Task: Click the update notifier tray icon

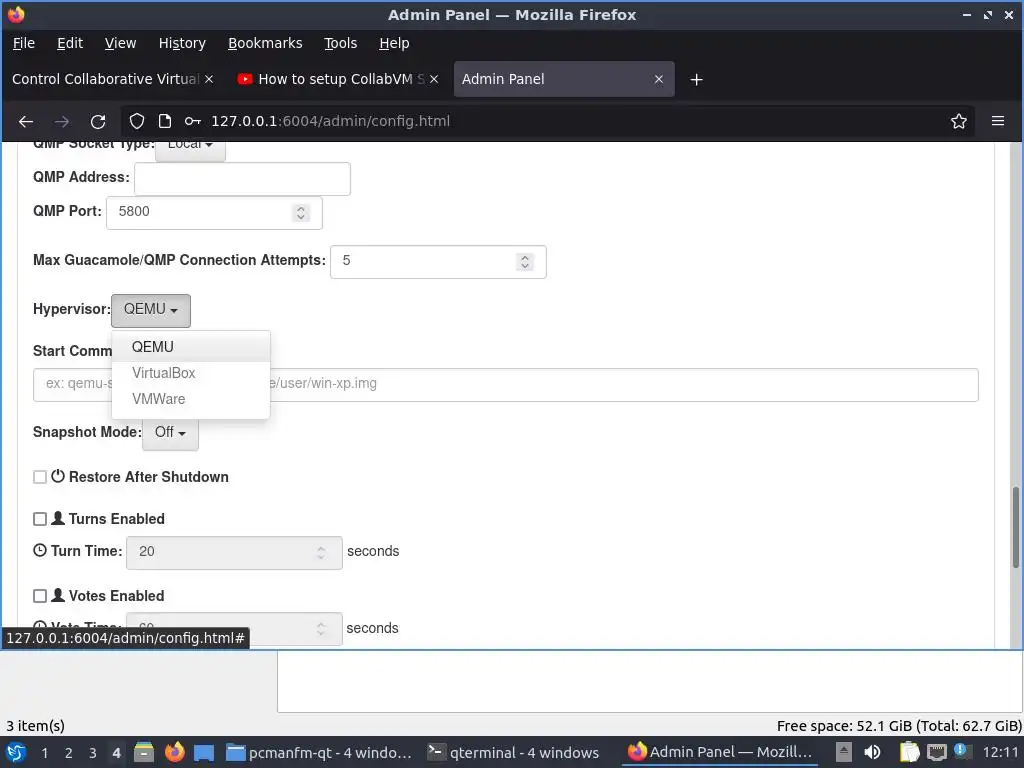Action: pyautogui.click(x=962, y=751)
